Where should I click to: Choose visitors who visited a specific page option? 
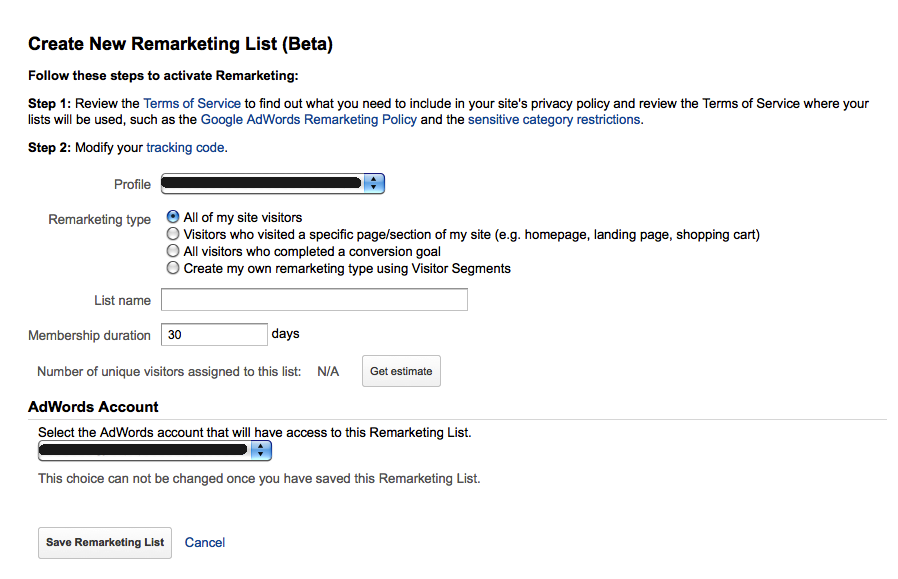(x=174, y=234)
